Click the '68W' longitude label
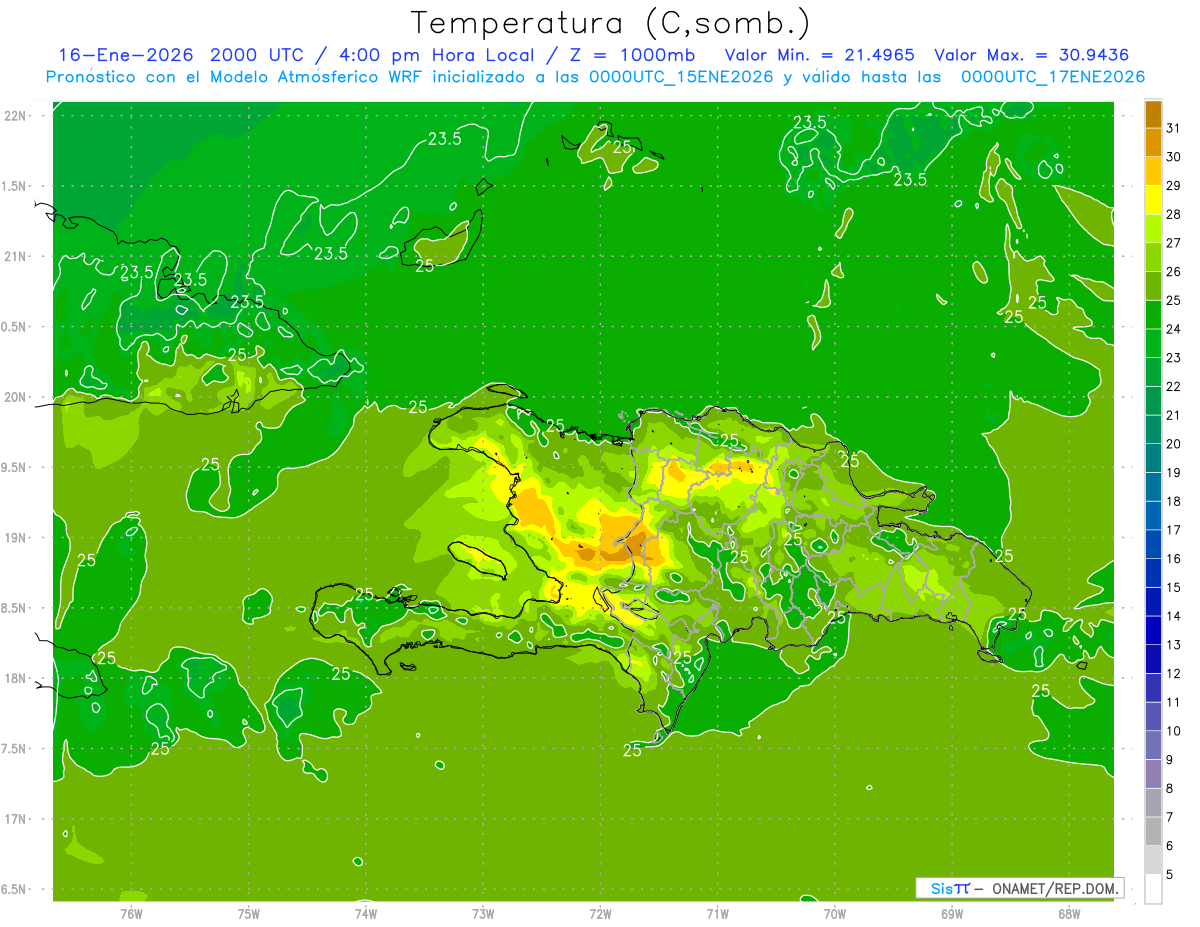This screenshot has height=927, width=1200. [x=1069, y=913]
